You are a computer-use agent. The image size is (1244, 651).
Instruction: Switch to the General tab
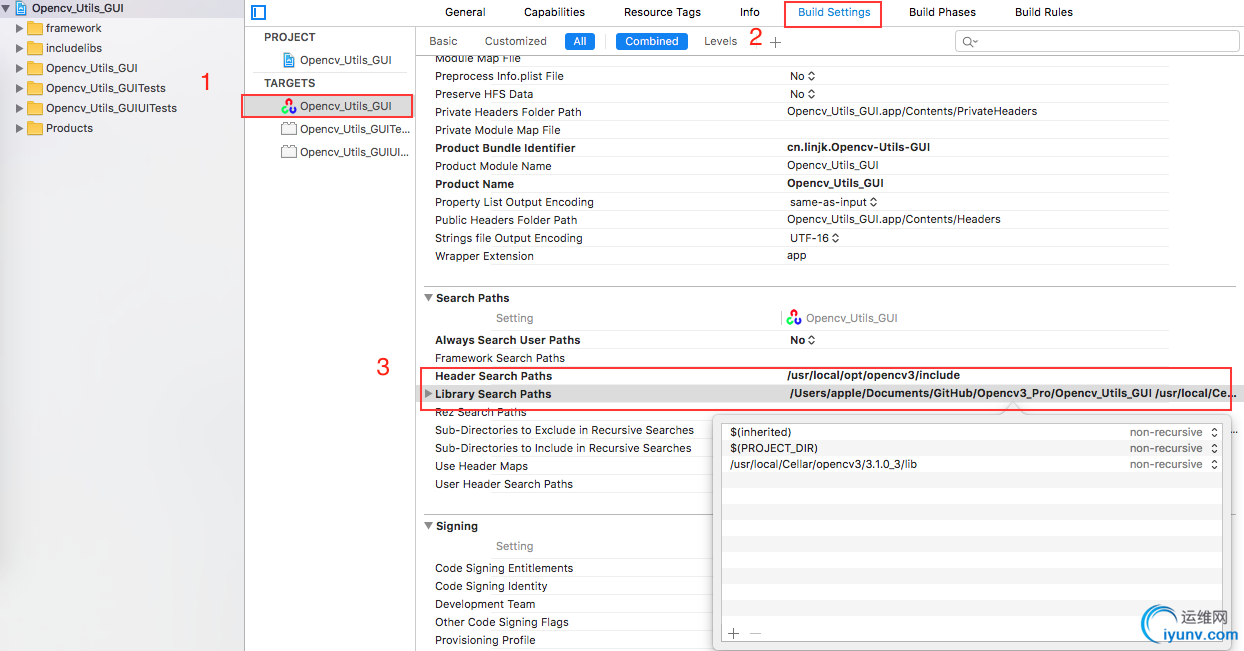pos(465,12)
